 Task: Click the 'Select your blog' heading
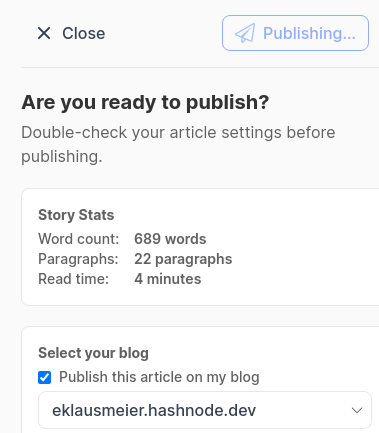(x=93, y=353)
